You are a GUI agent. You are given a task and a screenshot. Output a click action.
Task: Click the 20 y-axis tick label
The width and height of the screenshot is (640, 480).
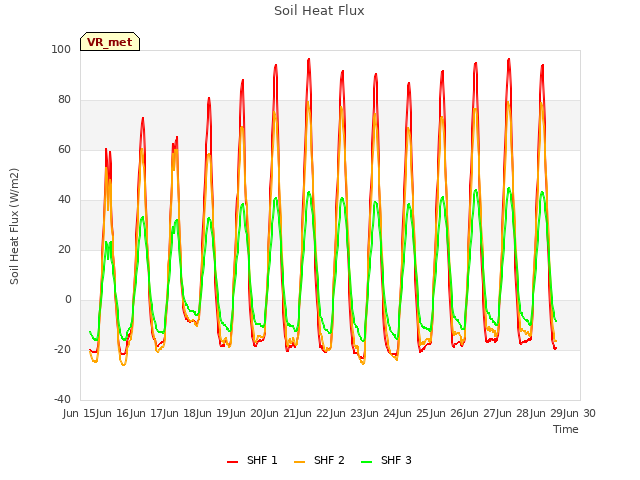(64, 249)
